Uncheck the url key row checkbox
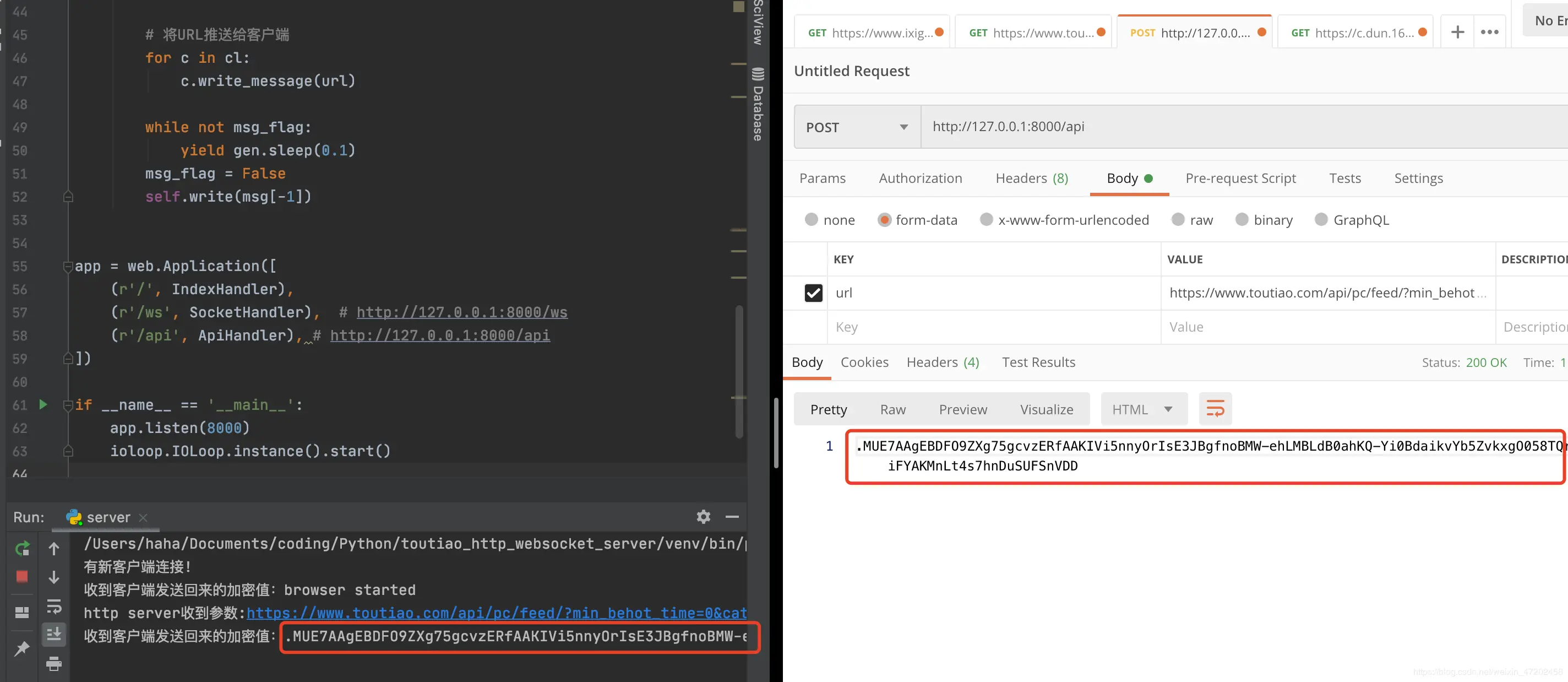The image size is (1568, 682). pos(813,293)
